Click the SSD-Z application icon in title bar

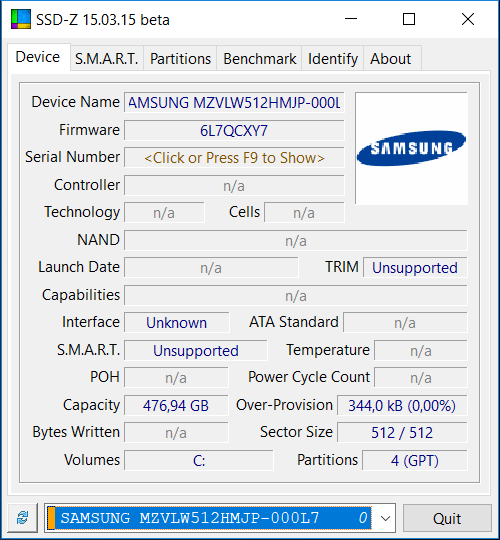[x=21, y=19]
